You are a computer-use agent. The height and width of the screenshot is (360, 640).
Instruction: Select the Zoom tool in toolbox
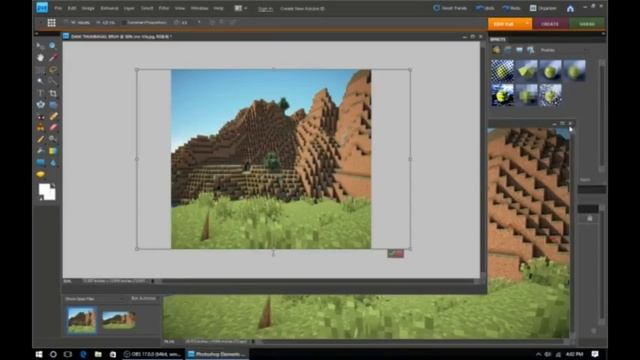click(x=53, y=46)
